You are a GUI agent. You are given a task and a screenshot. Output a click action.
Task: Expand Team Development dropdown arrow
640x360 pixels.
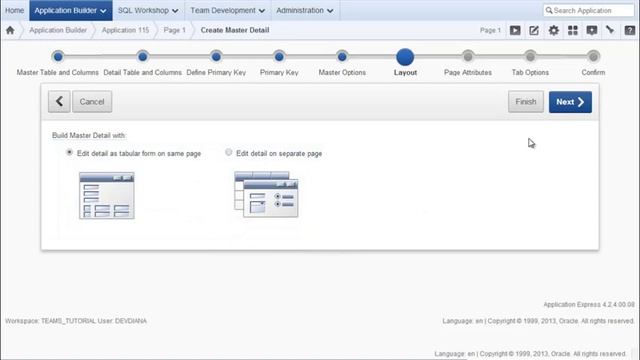coord(262,11)
